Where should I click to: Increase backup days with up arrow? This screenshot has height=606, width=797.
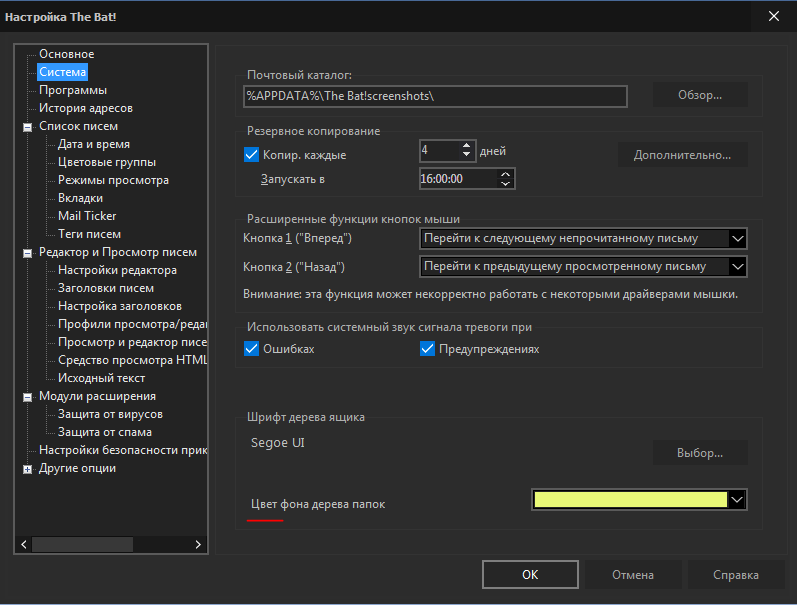[x=467, y=146]
